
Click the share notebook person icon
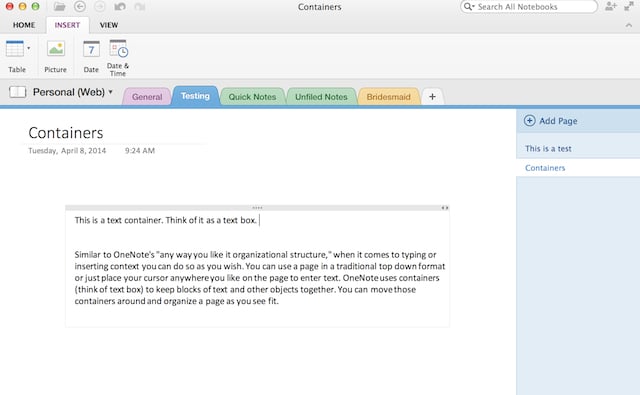point(611,6)
